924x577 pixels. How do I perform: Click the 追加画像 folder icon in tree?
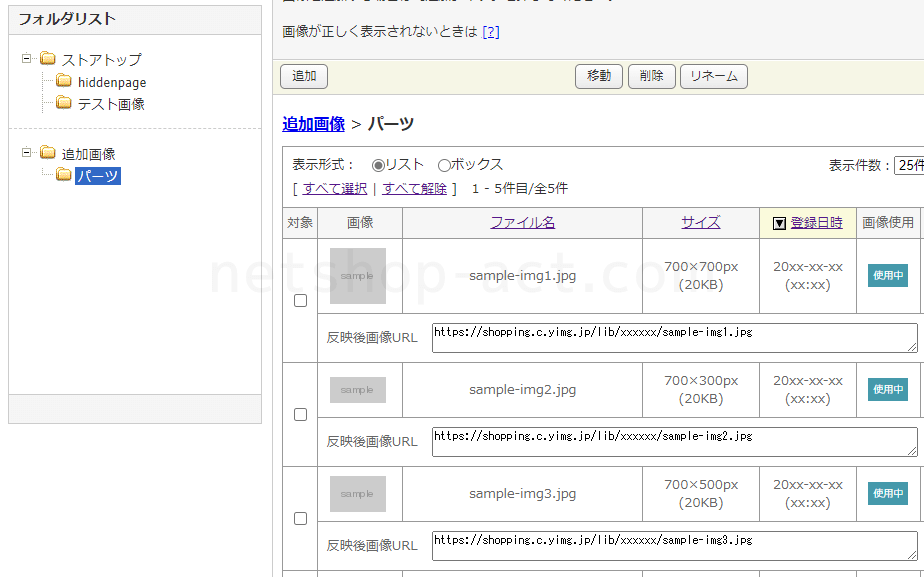click(47, 153)
